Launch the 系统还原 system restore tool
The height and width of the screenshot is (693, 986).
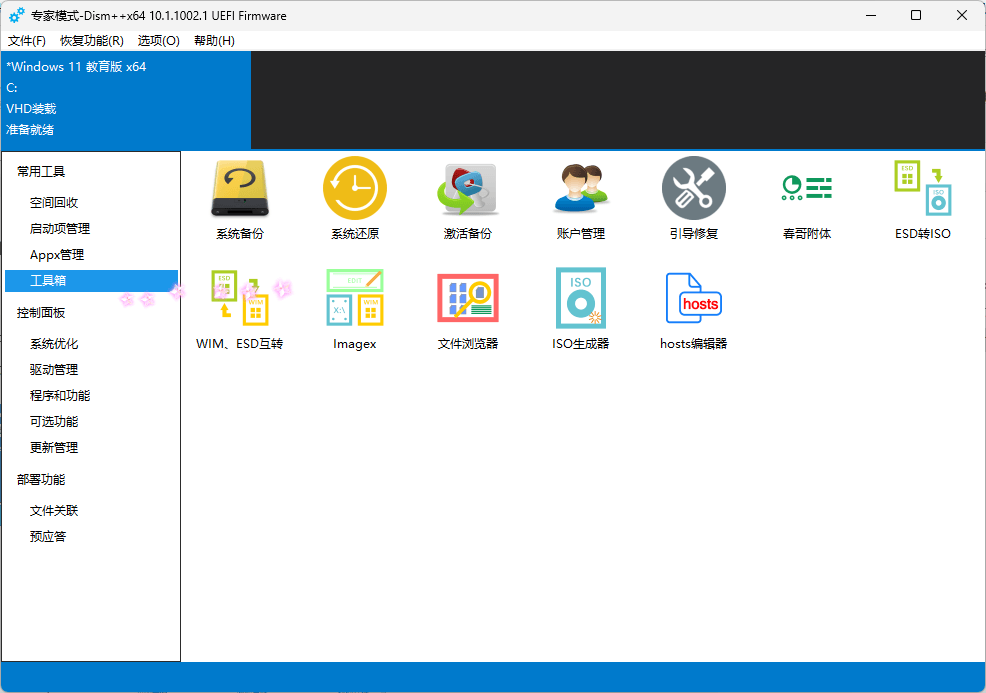tap(355, 198)
